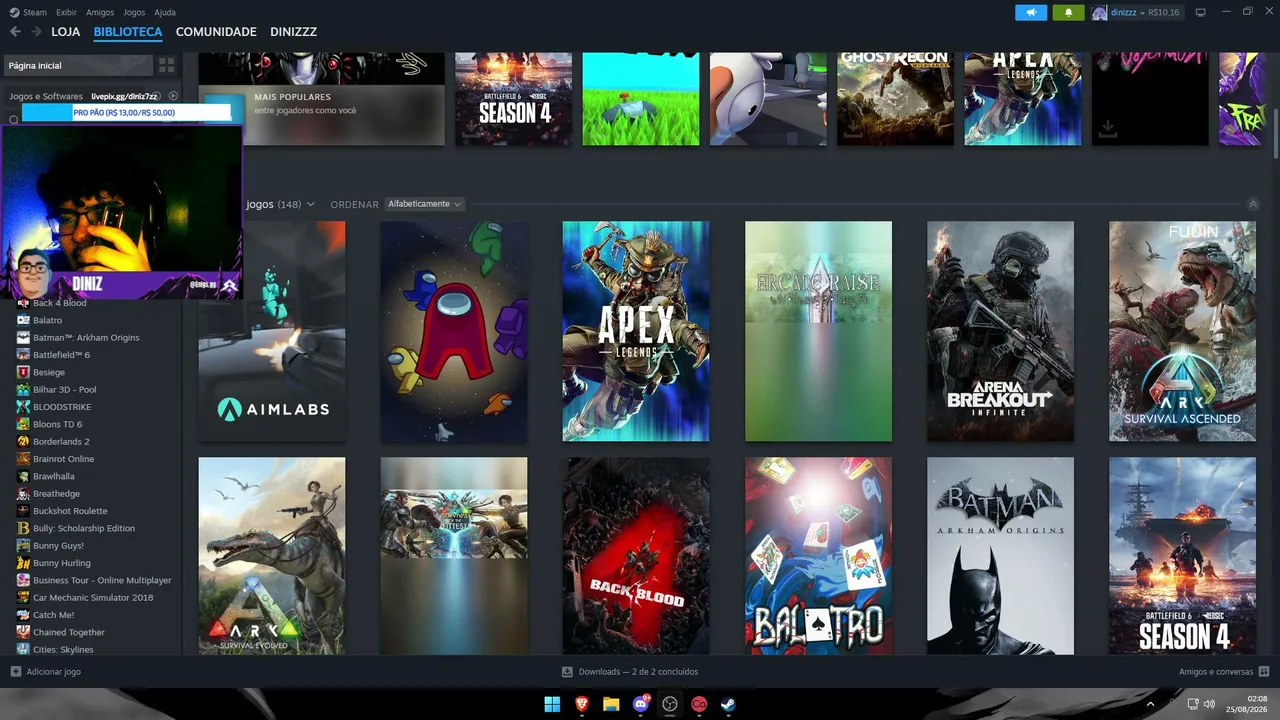The height and width of the screenshot is (720, 1280).
Task: Select Business Tour - Online Multiplayer
Action: point(102,580)
